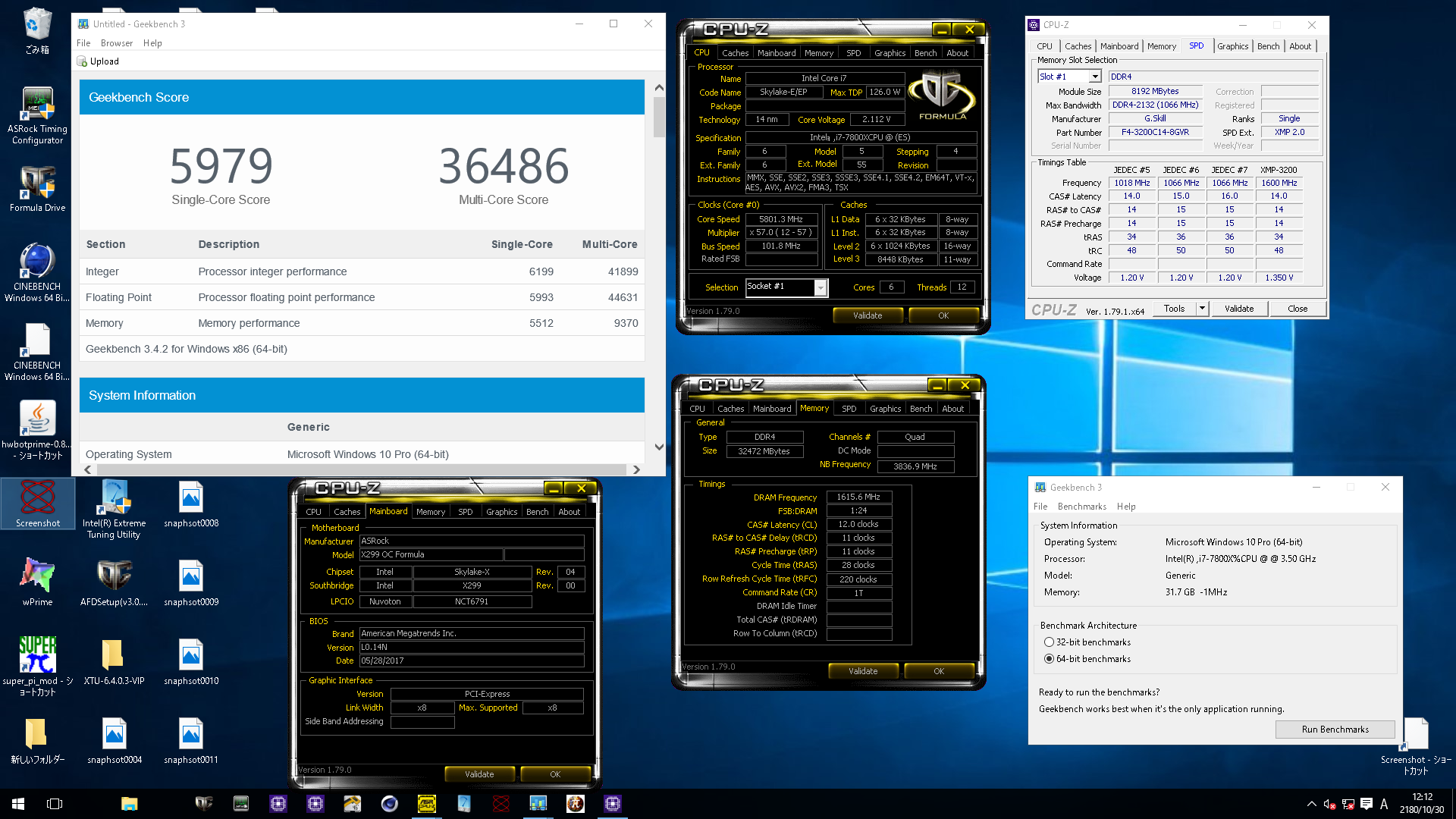The image size is (1456, 819).
Task: Open the File menu in Untitled - Geekbench 3
Action: (x=83, y=43)
